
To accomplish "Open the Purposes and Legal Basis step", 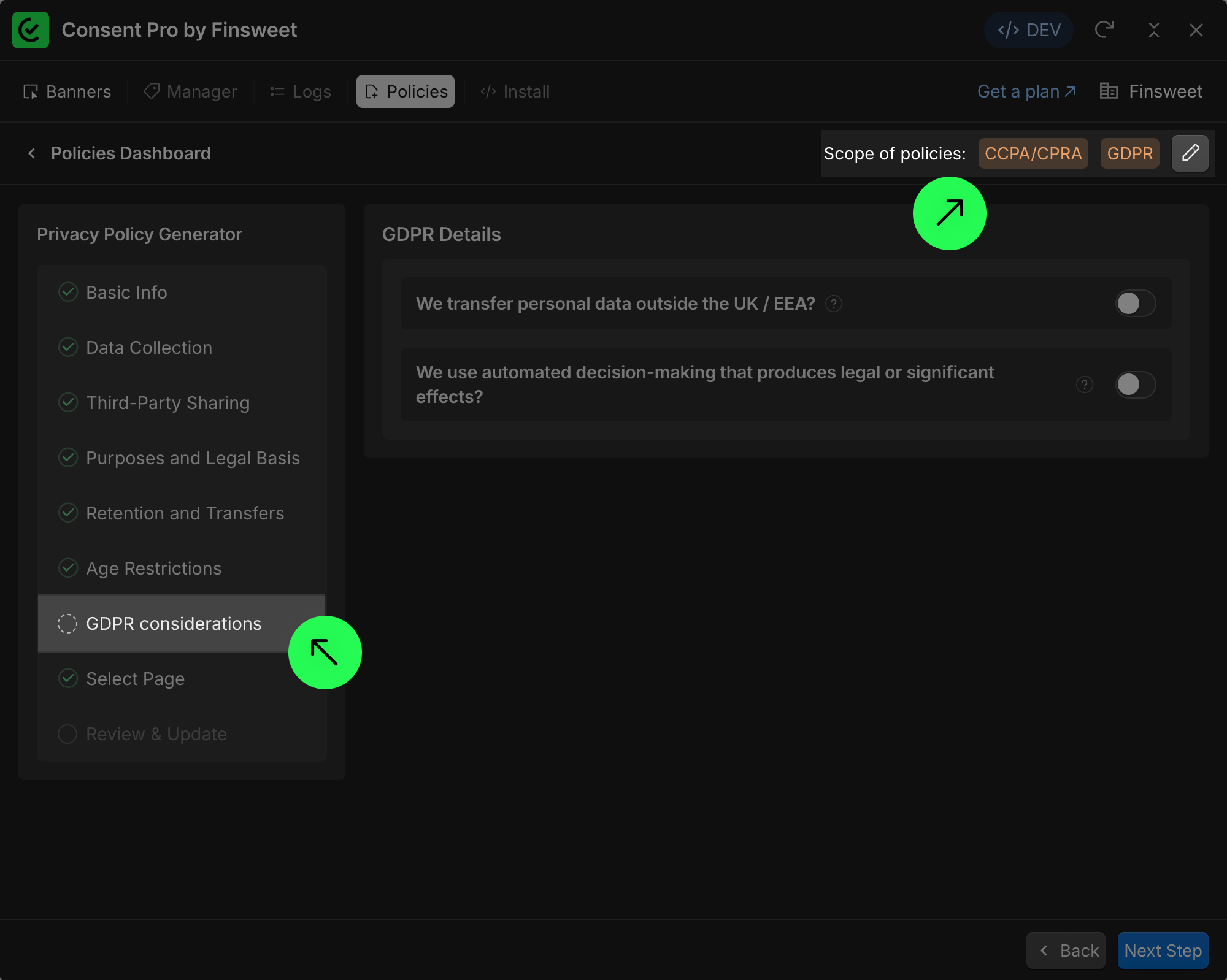I will coord(182,458).
